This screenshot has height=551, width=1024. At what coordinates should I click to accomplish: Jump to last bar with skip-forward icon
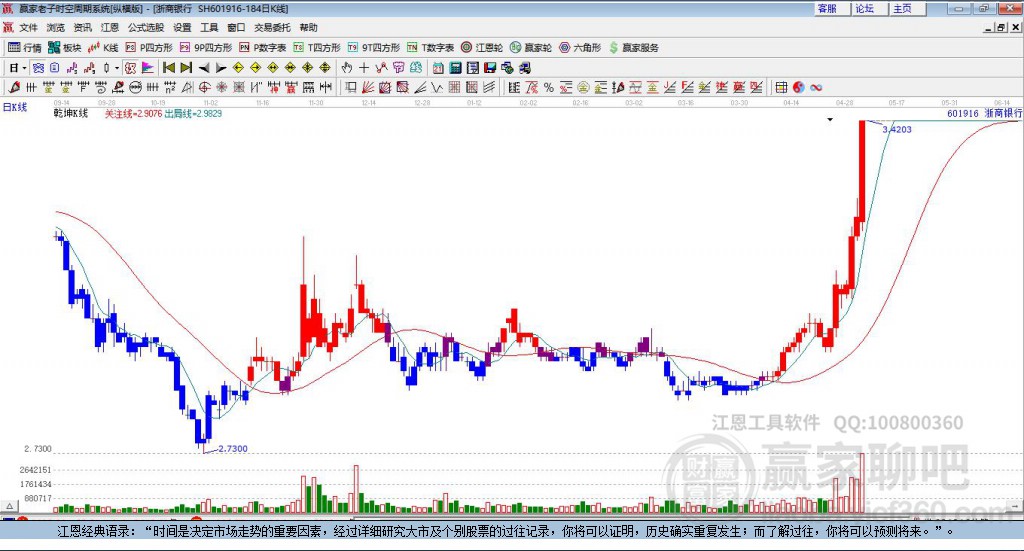click(x=186, y=68)
